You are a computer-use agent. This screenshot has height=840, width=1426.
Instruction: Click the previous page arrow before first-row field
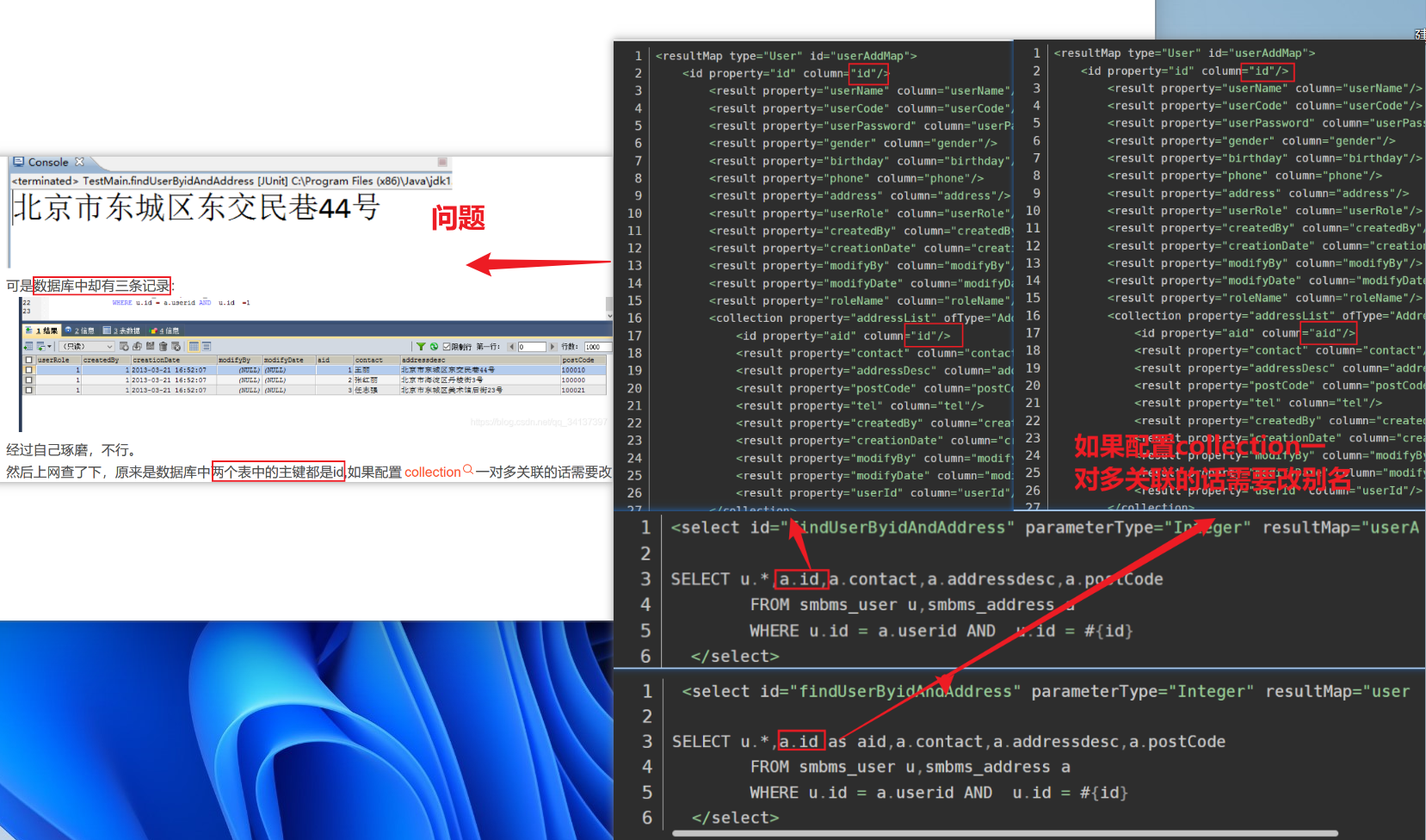511,347
